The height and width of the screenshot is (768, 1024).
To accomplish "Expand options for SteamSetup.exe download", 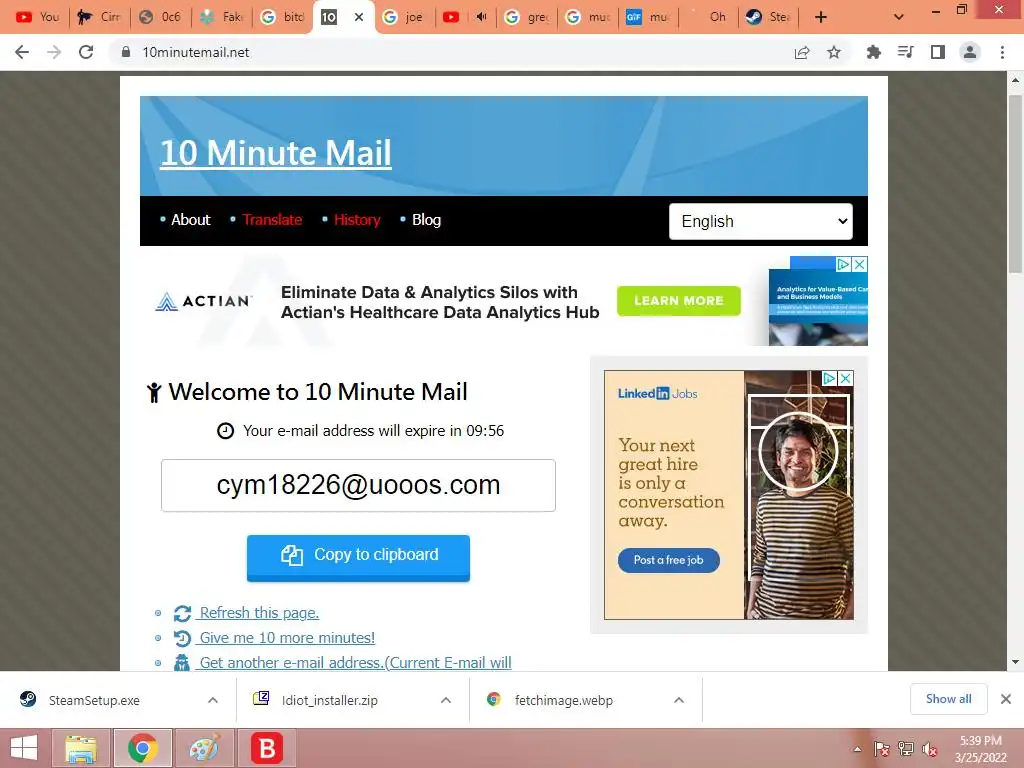I will (213, 700).
